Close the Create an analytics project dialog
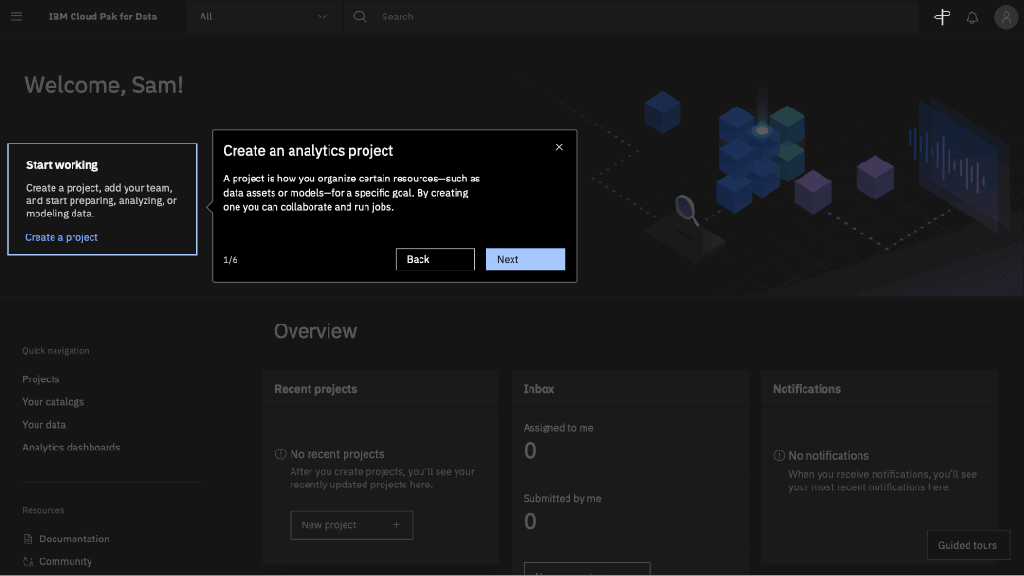Screen dimensions: 1024x576 tap(559, 147)
